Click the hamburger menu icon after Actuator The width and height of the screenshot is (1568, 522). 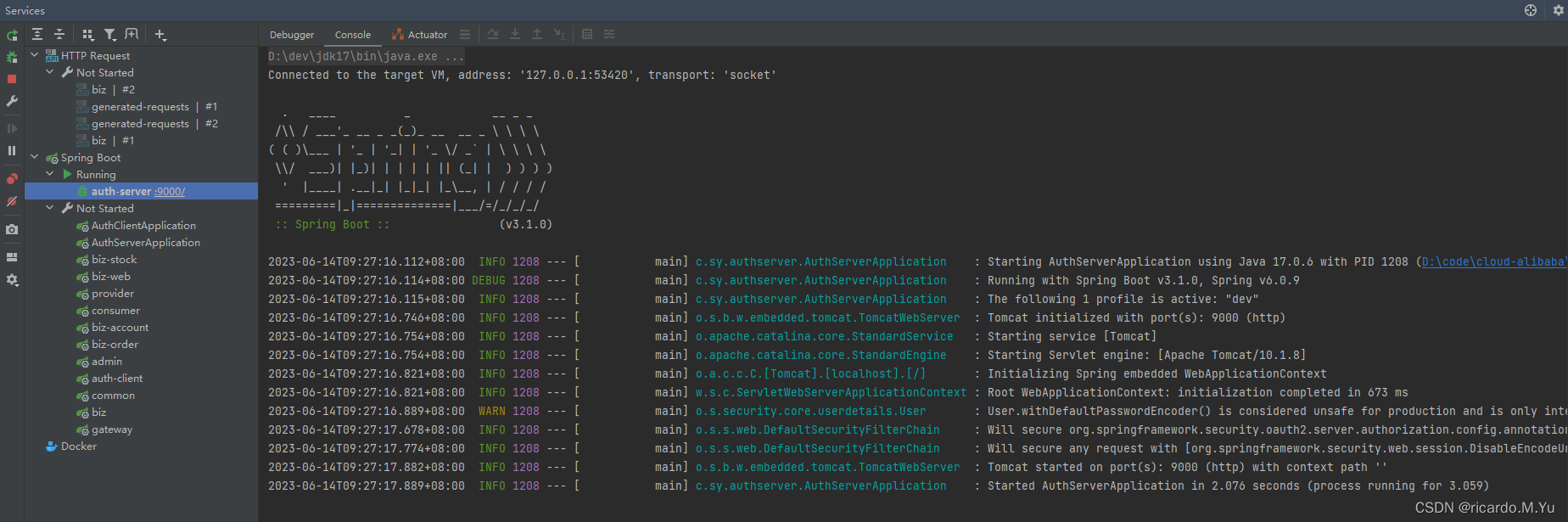click(465, 35)
